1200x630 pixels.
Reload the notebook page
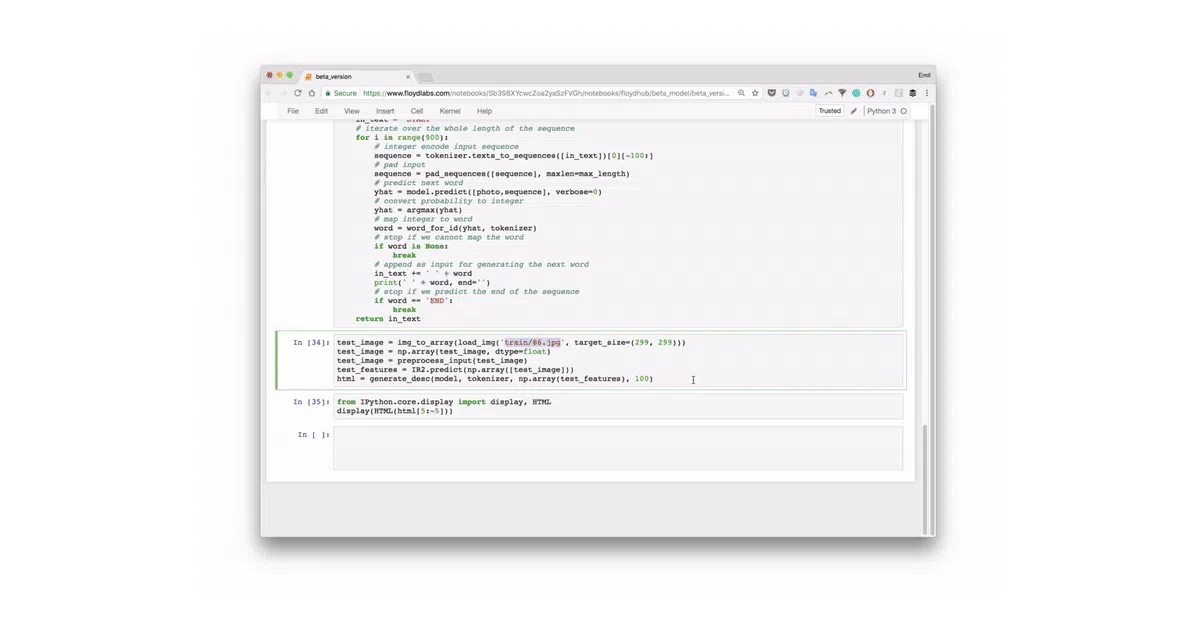coord(298,93)
